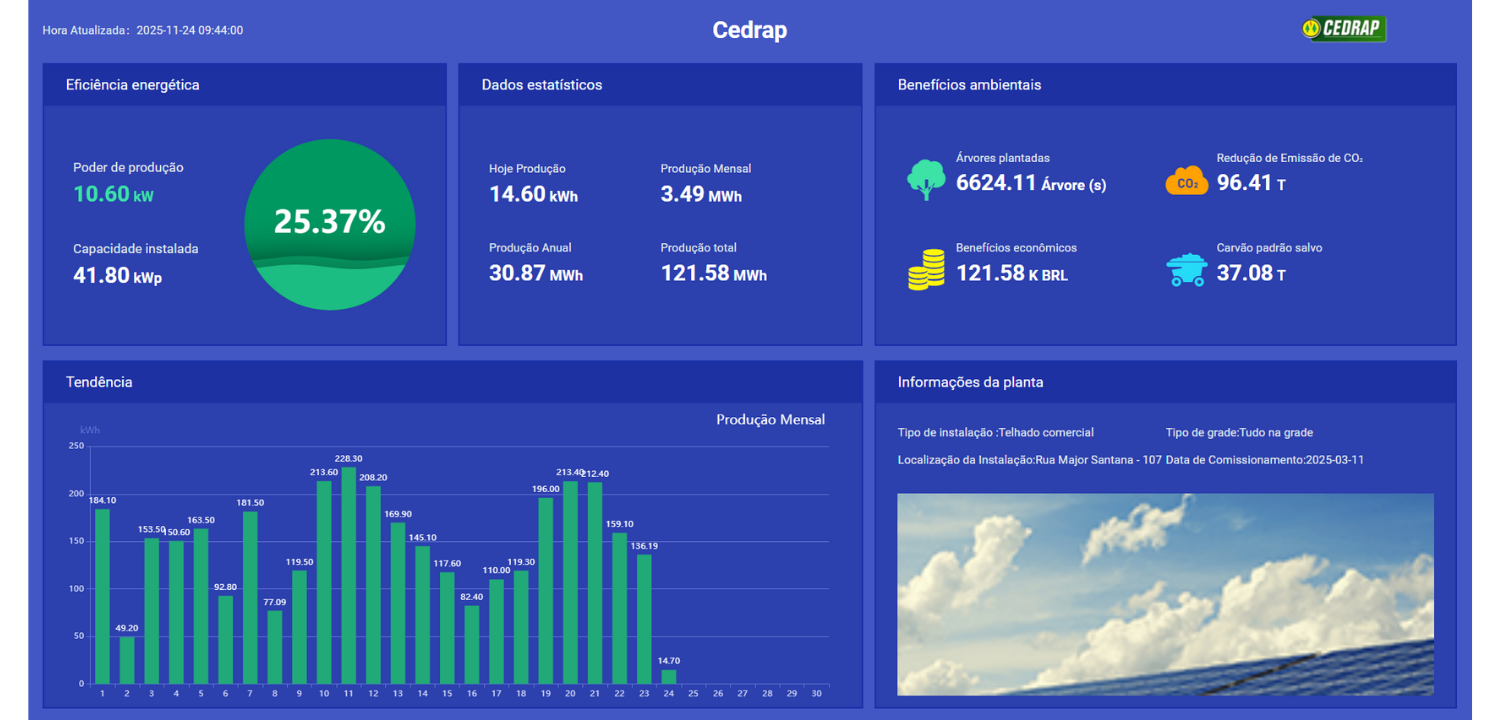This screenshot has height=720, width=1500.
Task: Select the day 24 bar showing 14.70
Action: 668,677
